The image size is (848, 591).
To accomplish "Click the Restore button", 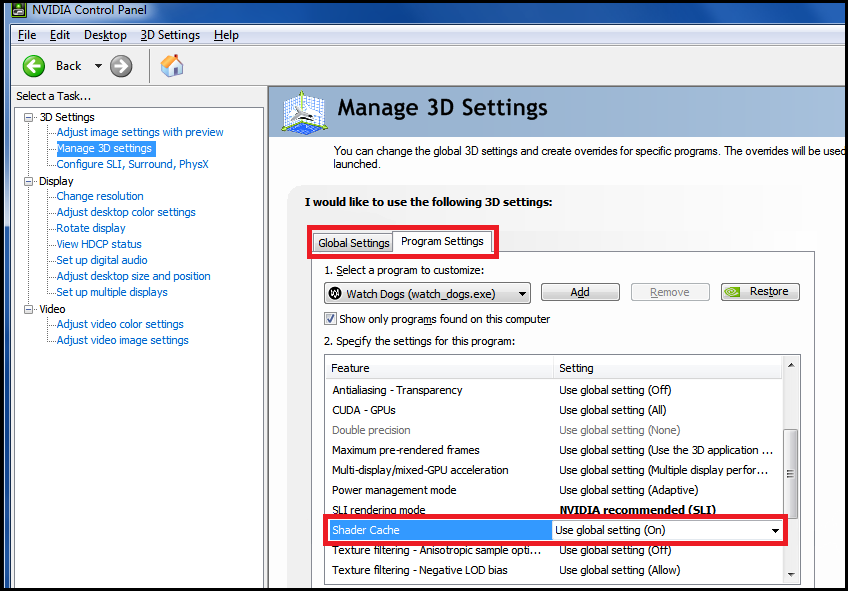I will click(760, 292).
